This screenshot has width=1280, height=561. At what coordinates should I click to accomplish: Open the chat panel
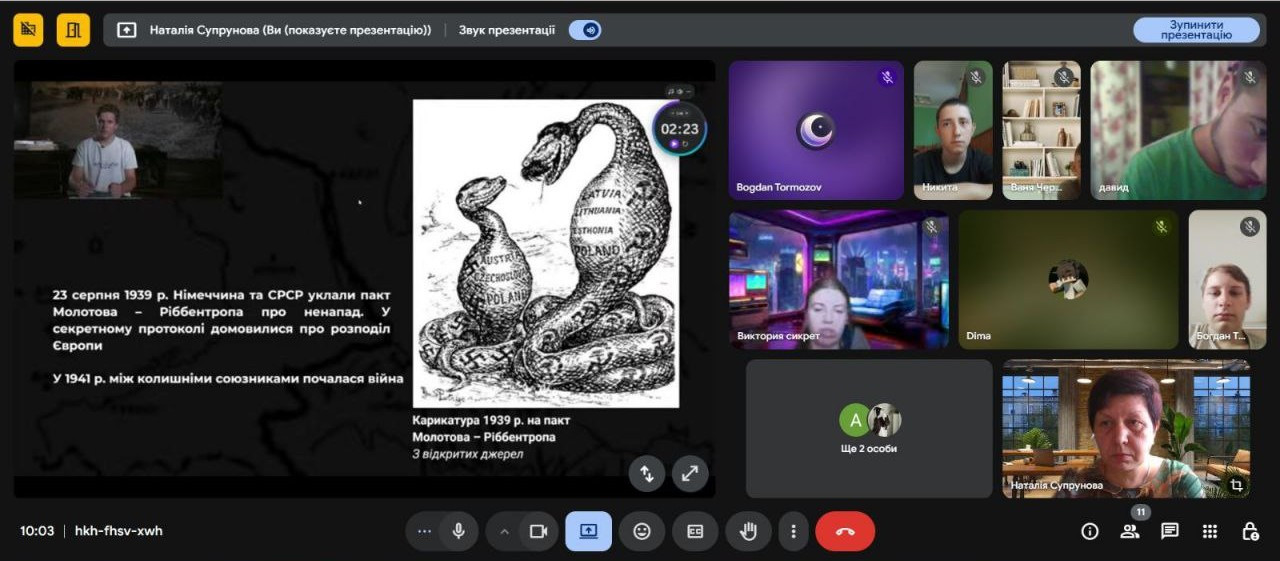coord(1170,531)
